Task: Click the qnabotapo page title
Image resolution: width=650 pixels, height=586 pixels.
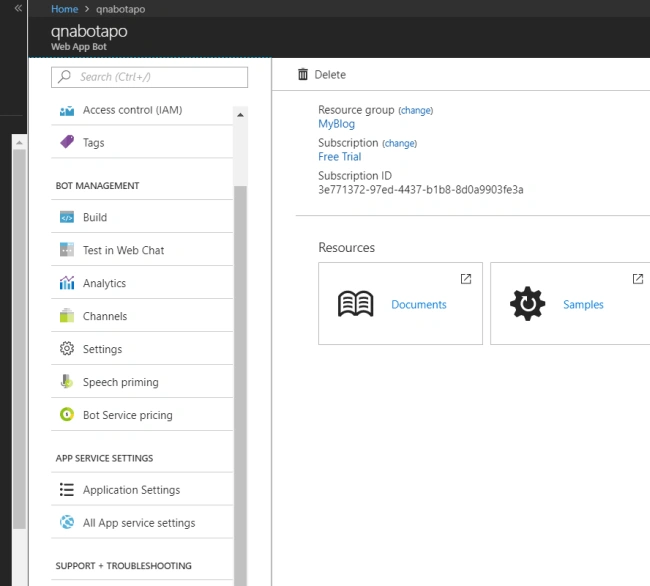Action: click(x=89, y=31)
